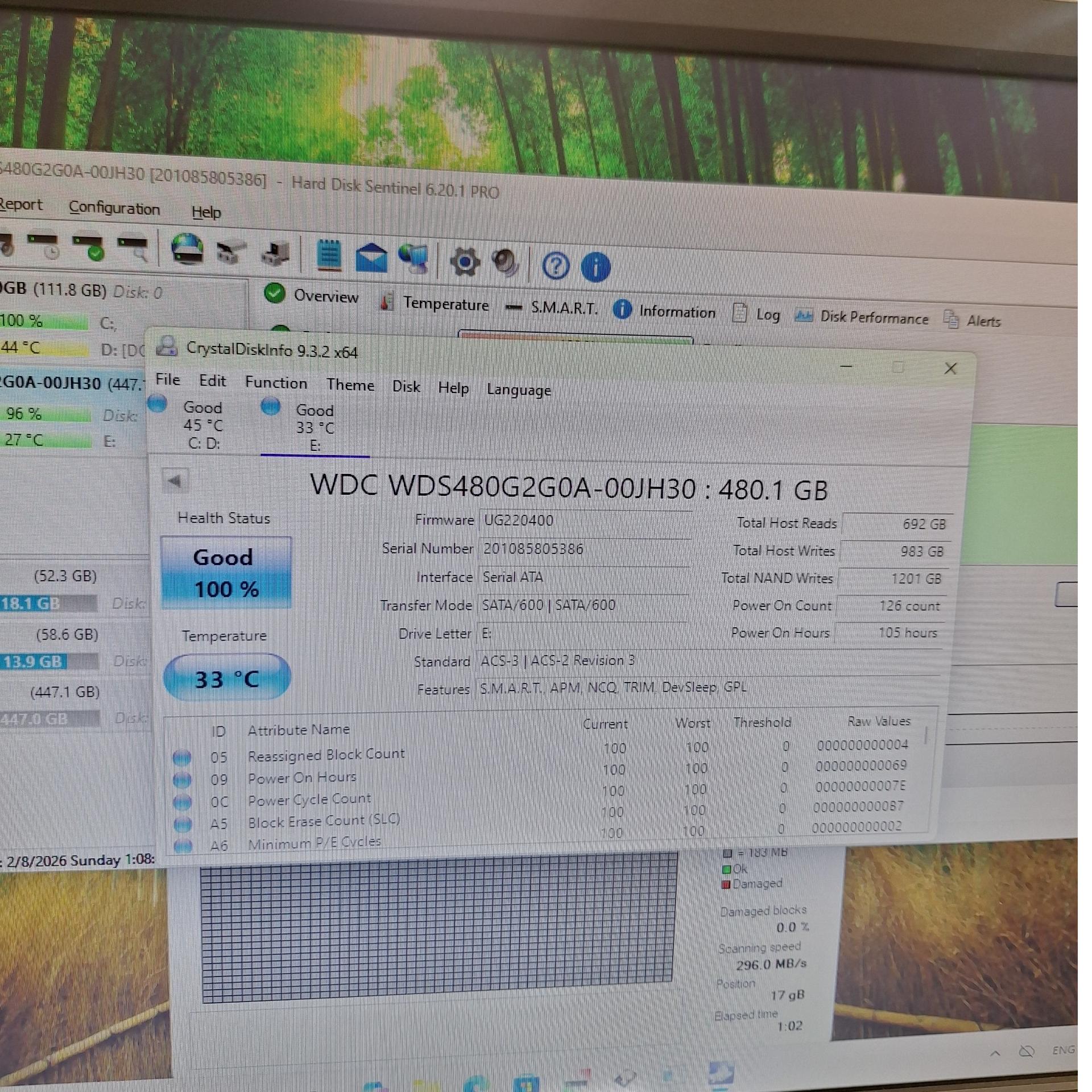Open the Function menu in CrystalDiskInfo
This screenshot has height=1092, width=1092.
point(276,383)
